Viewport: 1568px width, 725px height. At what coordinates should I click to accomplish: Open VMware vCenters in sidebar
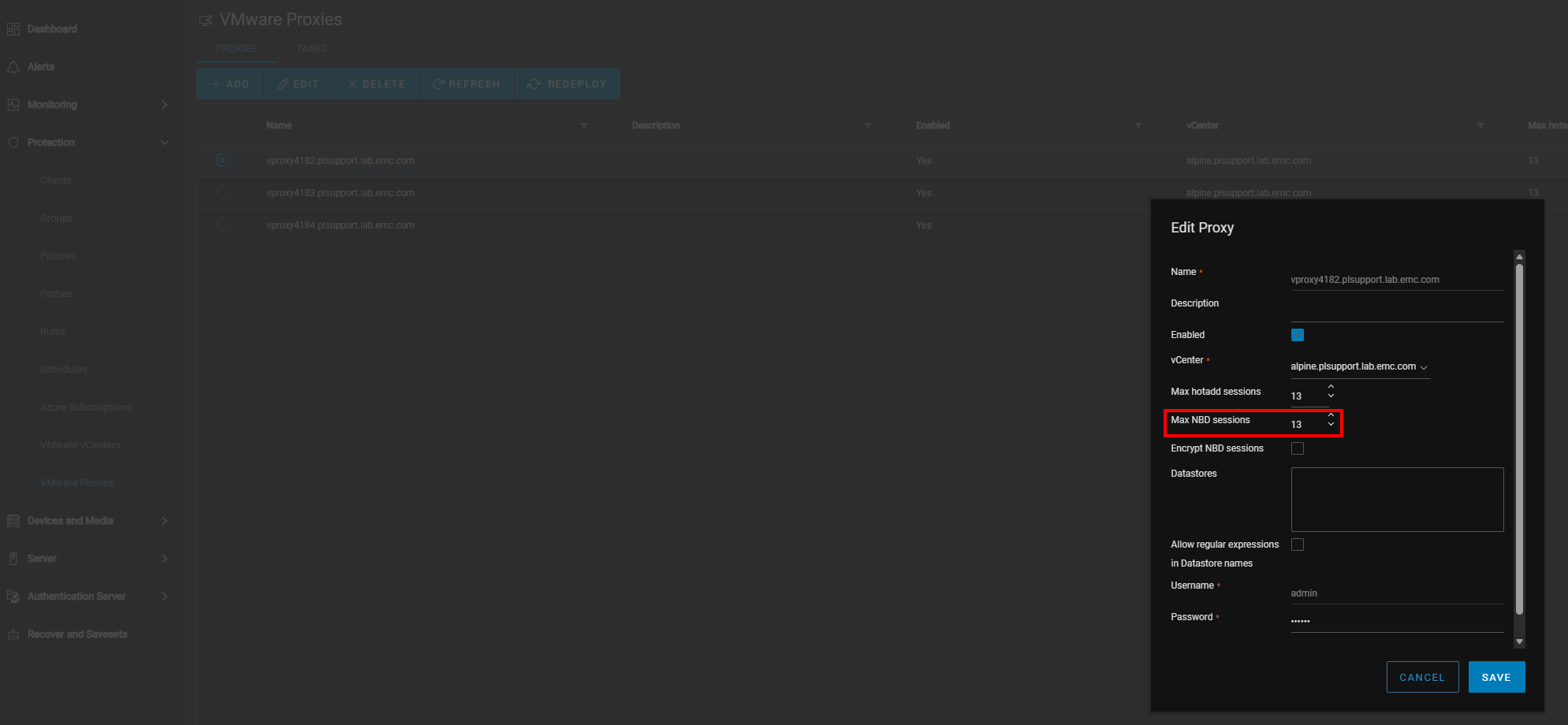(x=80, y=445)
